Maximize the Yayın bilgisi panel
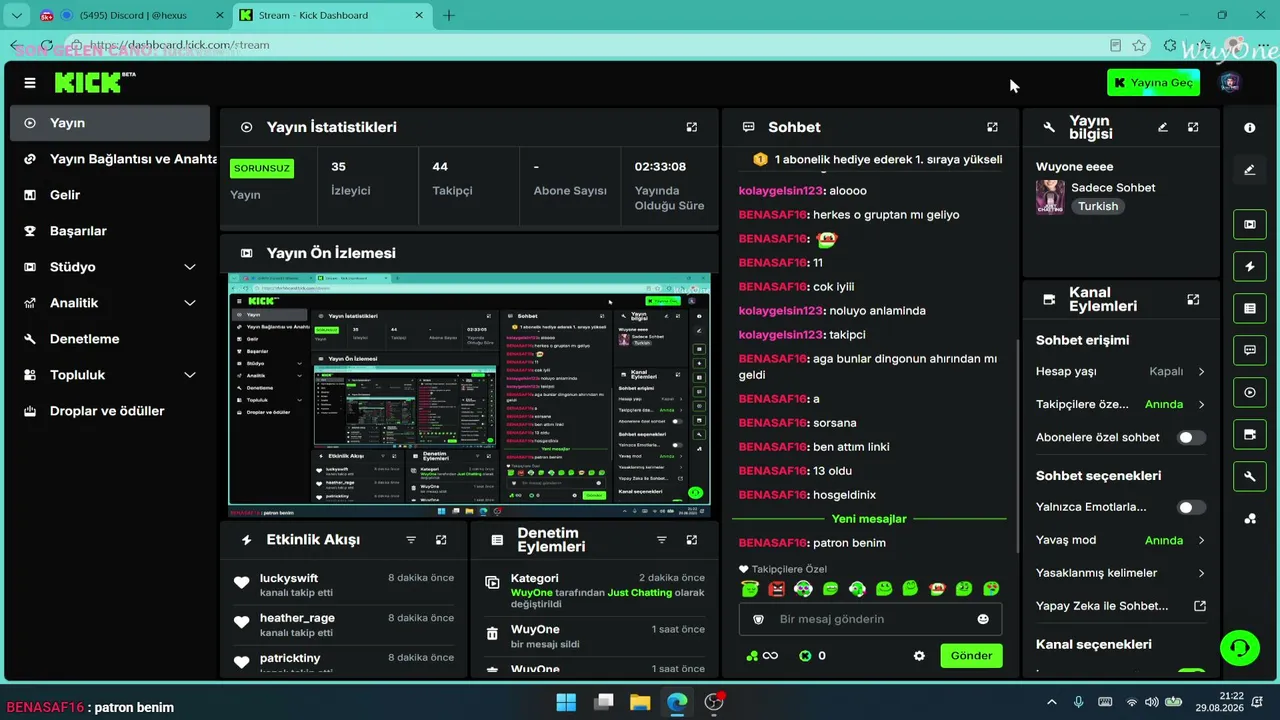This screenshot has height=720, width=1280. (x=1193, y=127)
